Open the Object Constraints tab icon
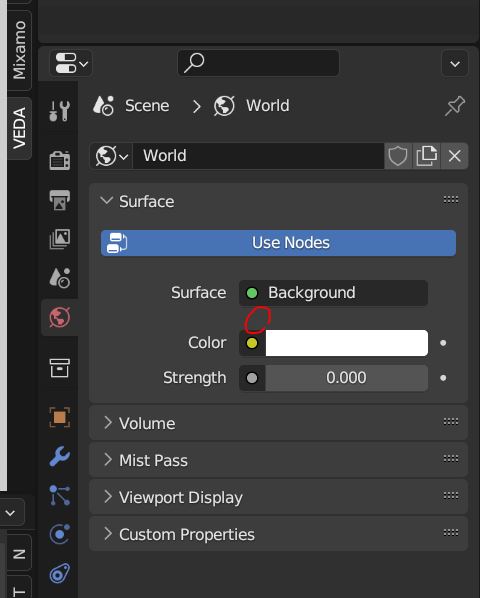This screenshot has width=480, height=598. pyautogui.click(x=59, y=573)
